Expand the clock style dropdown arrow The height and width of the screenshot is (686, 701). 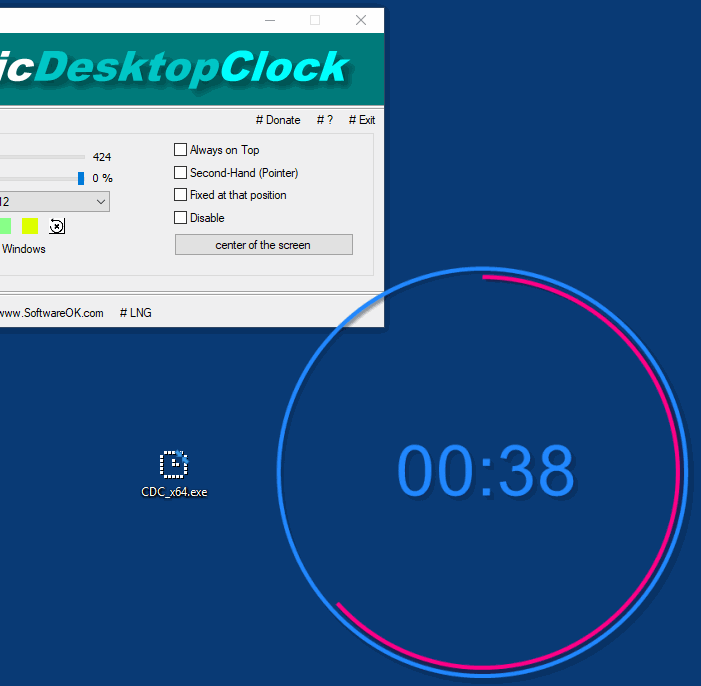pyautogui.click(x=101, y=202)
